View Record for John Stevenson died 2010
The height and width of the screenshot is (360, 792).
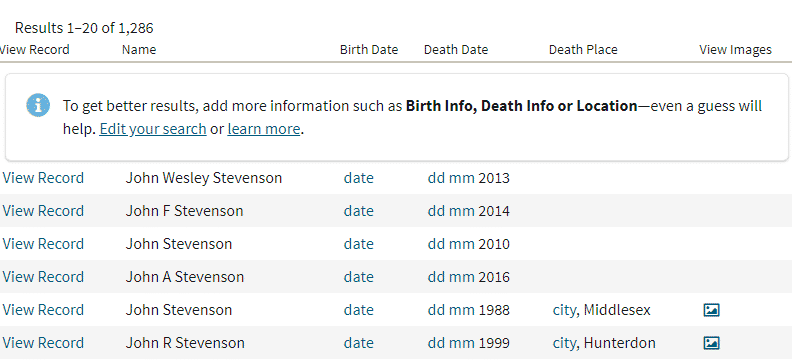[42, 244]
